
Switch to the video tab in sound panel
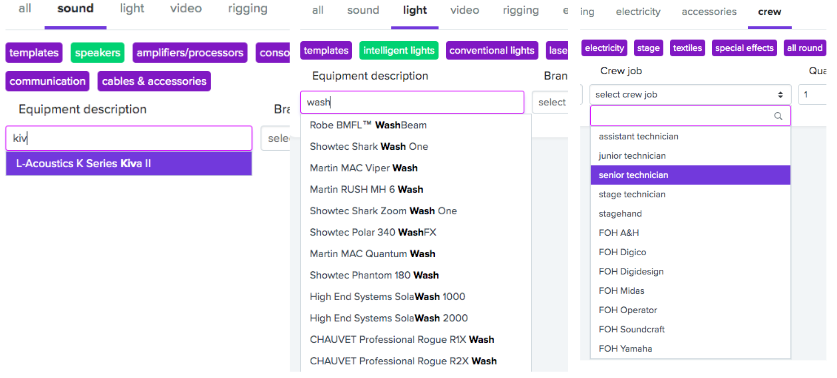click(186, 9)
